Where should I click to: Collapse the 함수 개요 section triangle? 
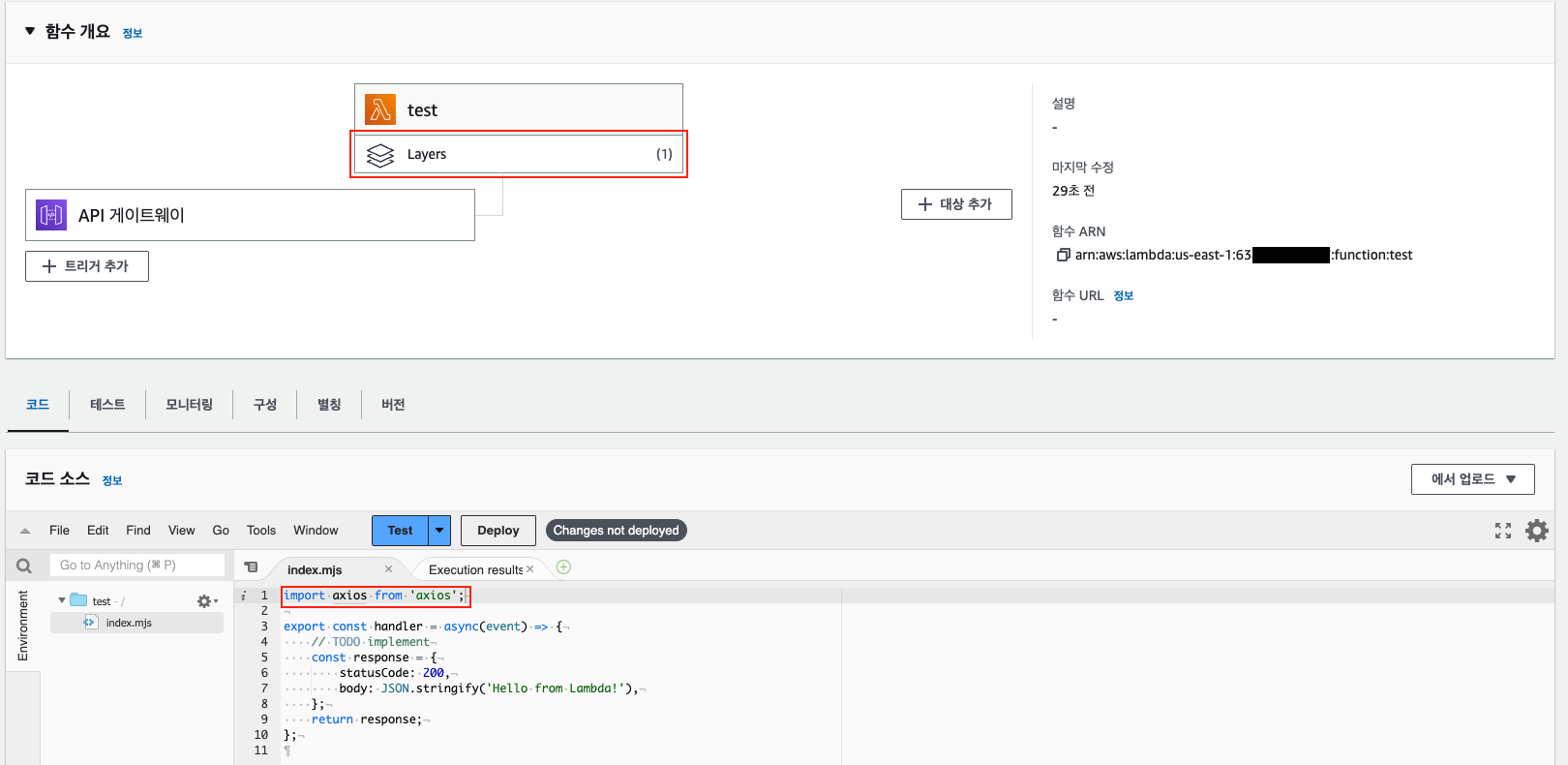[x=30, y=31]
